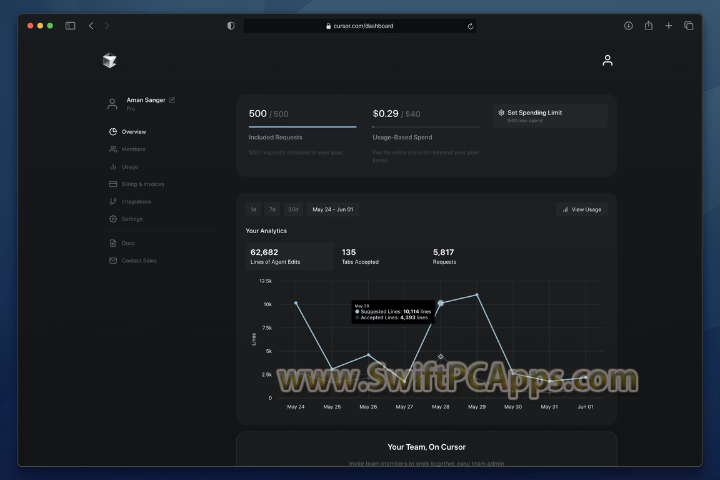The image size is (720, 480).
Task: Click the May 29 peak data point
Action: [477, 294]
